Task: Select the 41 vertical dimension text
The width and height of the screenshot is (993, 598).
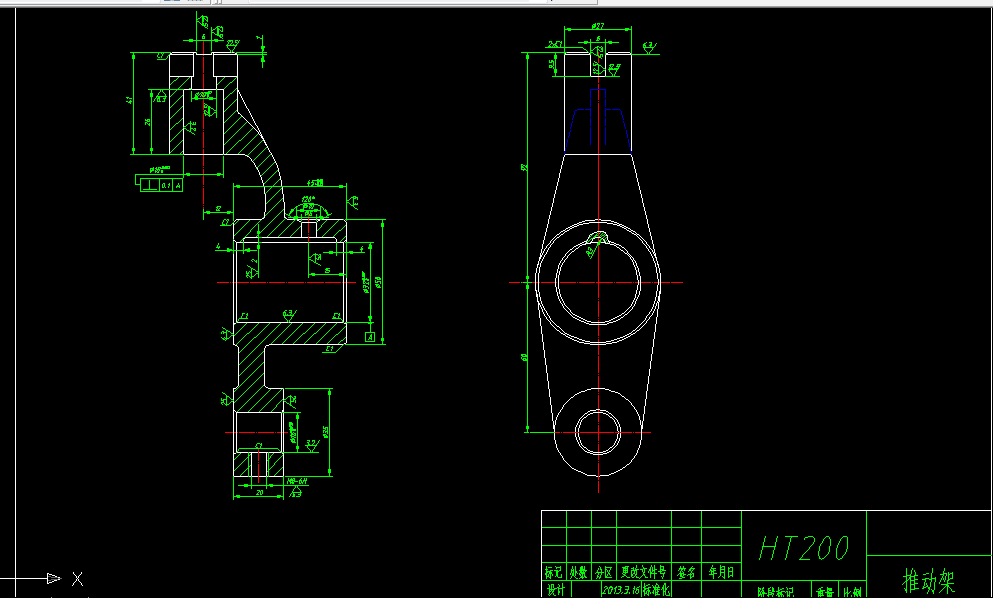Action: (x=129, y=99)
